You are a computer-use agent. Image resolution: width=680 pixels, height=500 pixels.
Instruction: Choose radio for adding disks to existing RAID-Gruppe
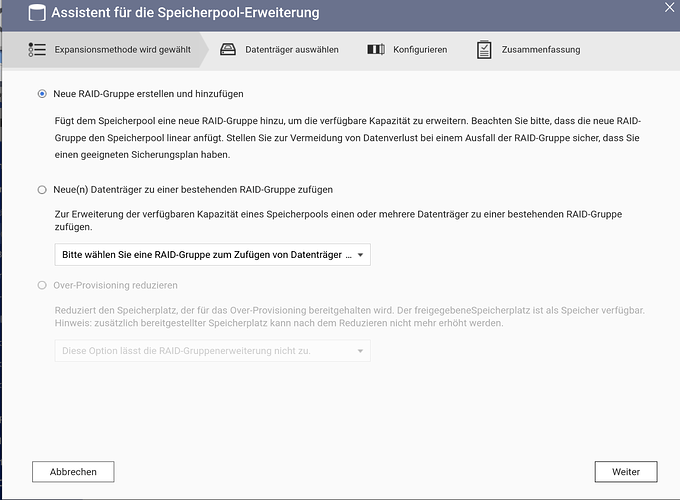[42, 189]
